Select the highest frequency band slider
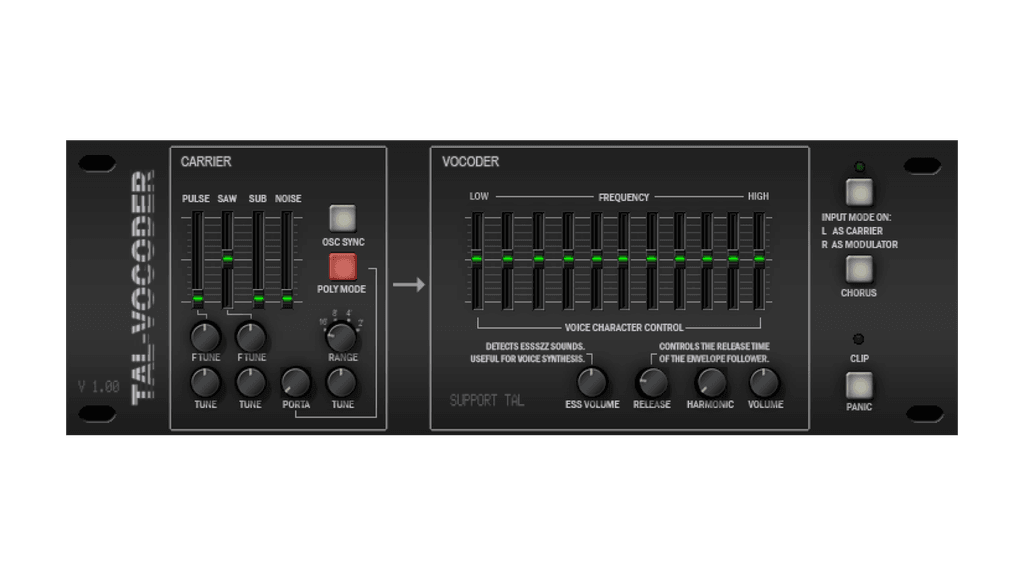 (761, 258)
